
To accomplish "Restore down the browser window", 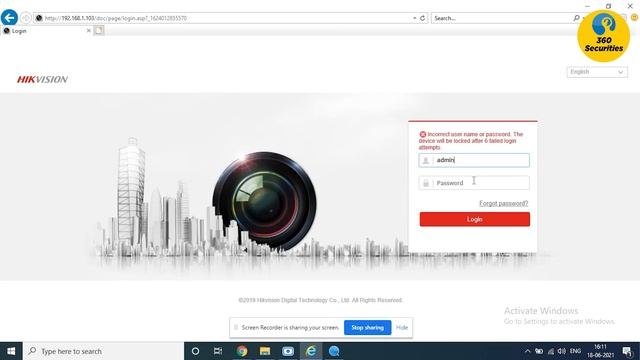I will [x=609, y=6].
